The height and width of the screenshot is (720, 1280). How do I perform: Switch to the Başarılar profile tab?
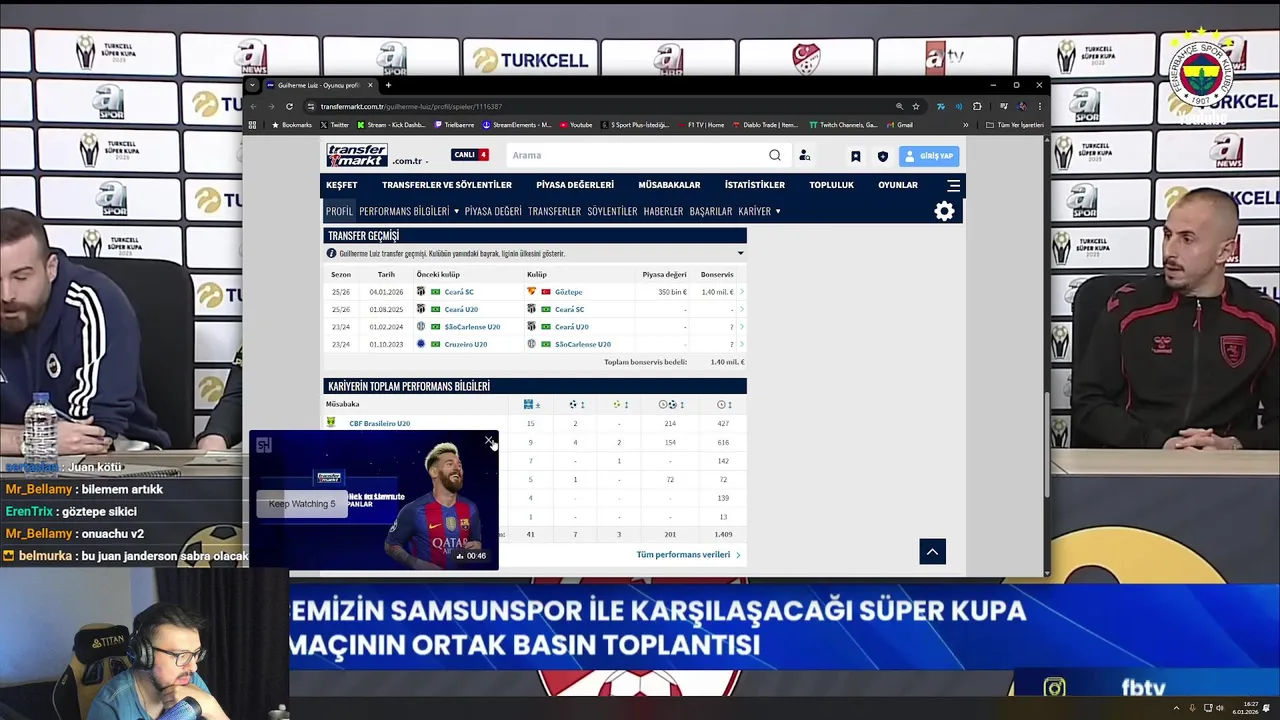[x=711, y=211]
